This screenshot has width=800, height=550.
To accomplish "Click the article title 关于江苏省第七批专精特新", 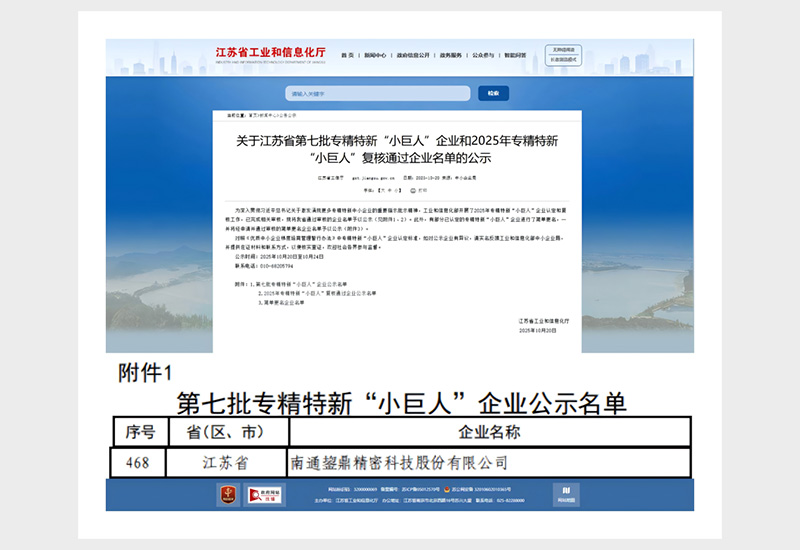I will [x=397, y=149].
